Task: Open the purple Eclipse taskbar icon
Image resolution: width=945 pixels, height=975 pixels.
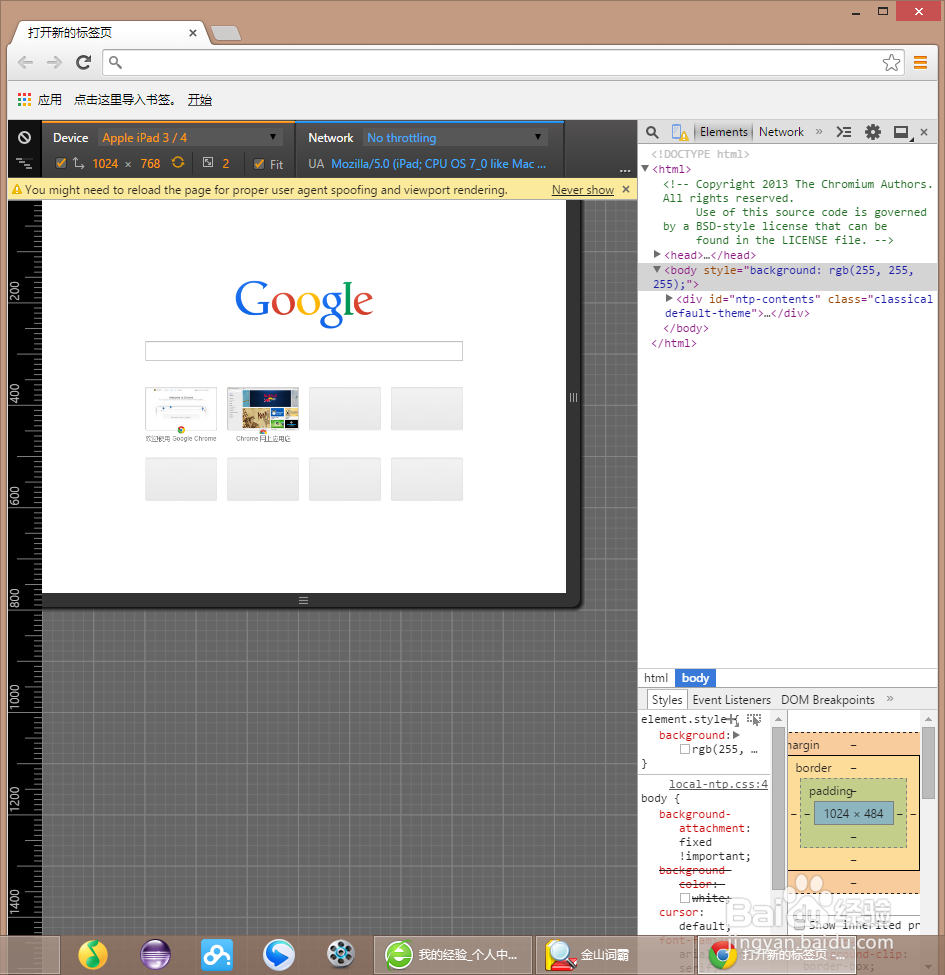Action: tap(155, 955)
